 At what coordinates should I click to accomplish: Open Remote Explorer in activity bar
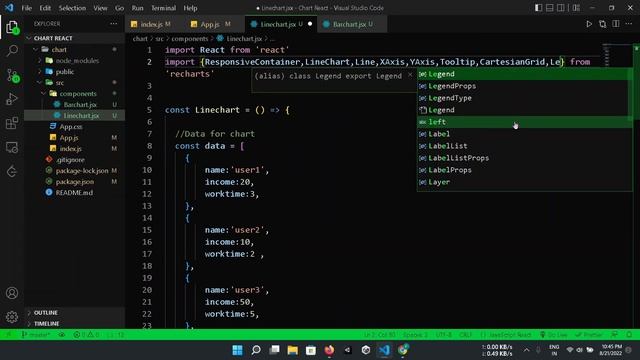click(12, 147)
